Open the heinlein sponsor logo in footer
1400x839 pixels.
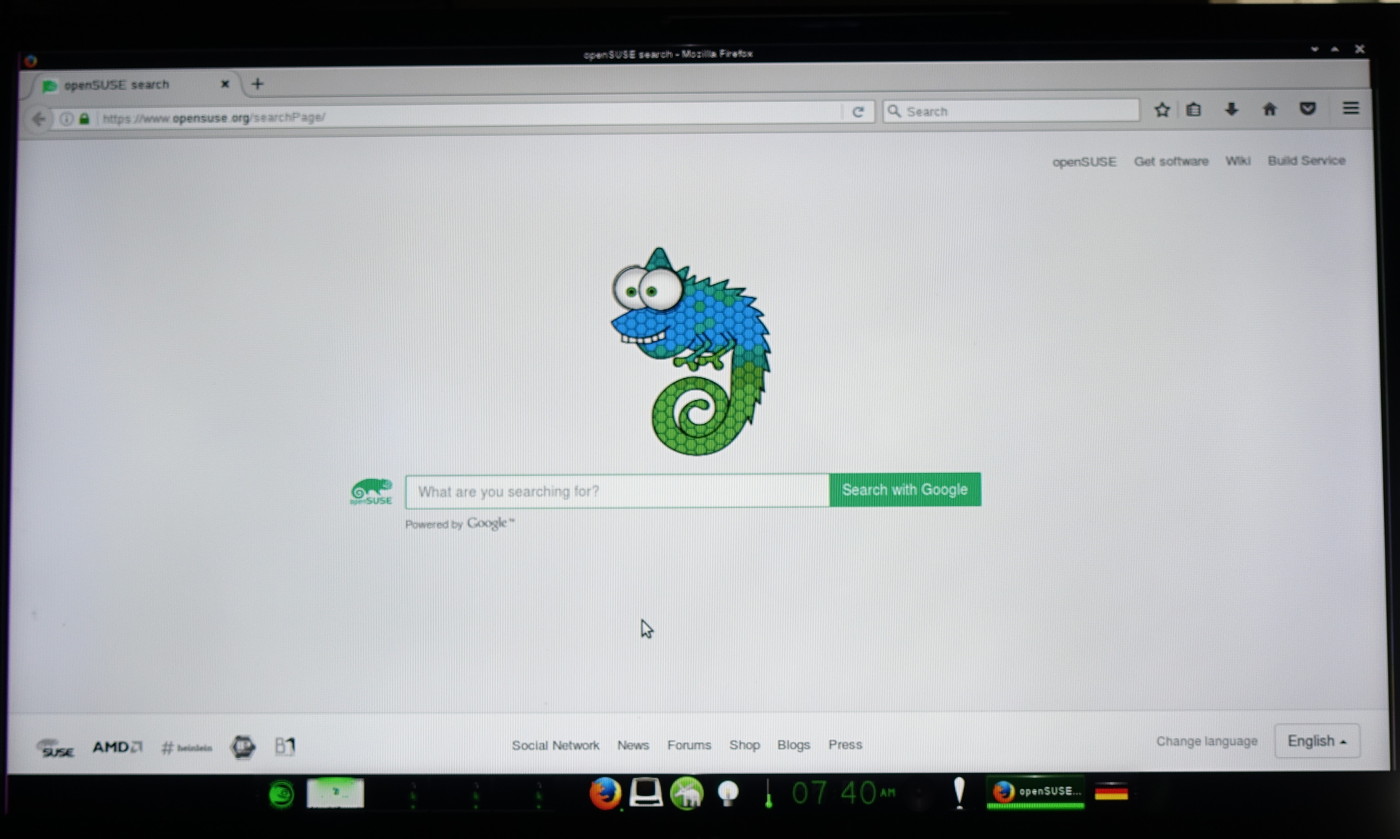(187, 747)
